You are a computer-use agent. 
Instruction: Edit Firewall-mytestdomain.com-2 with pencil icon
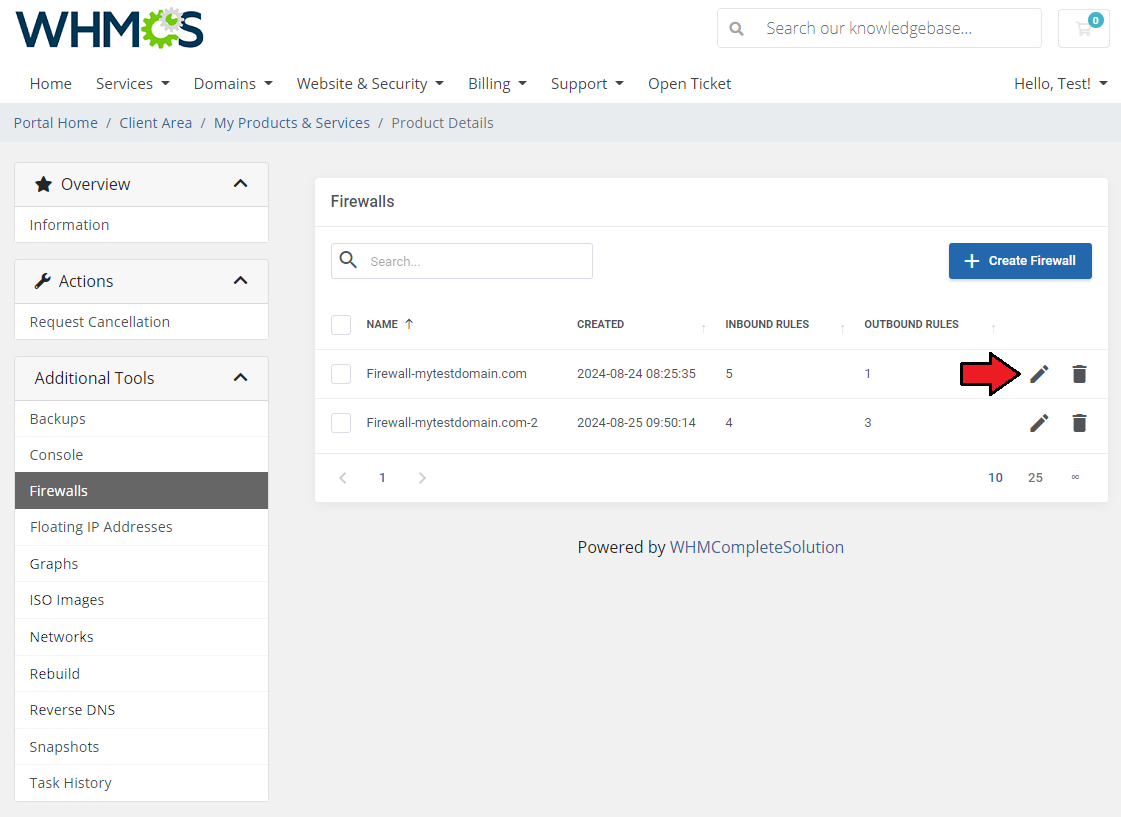click(1039, 423)
